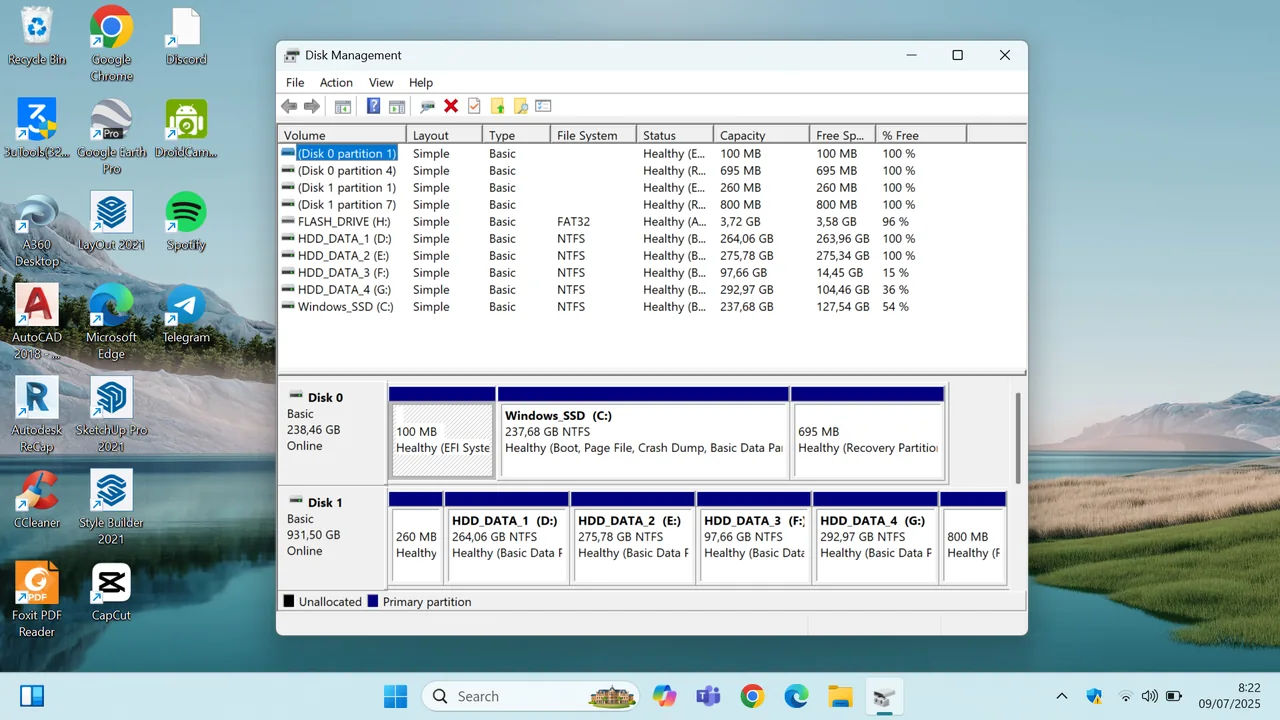Open Foxit PDF Reader desktop icon
Viewport: 1280px width, 720px height.
37,600
